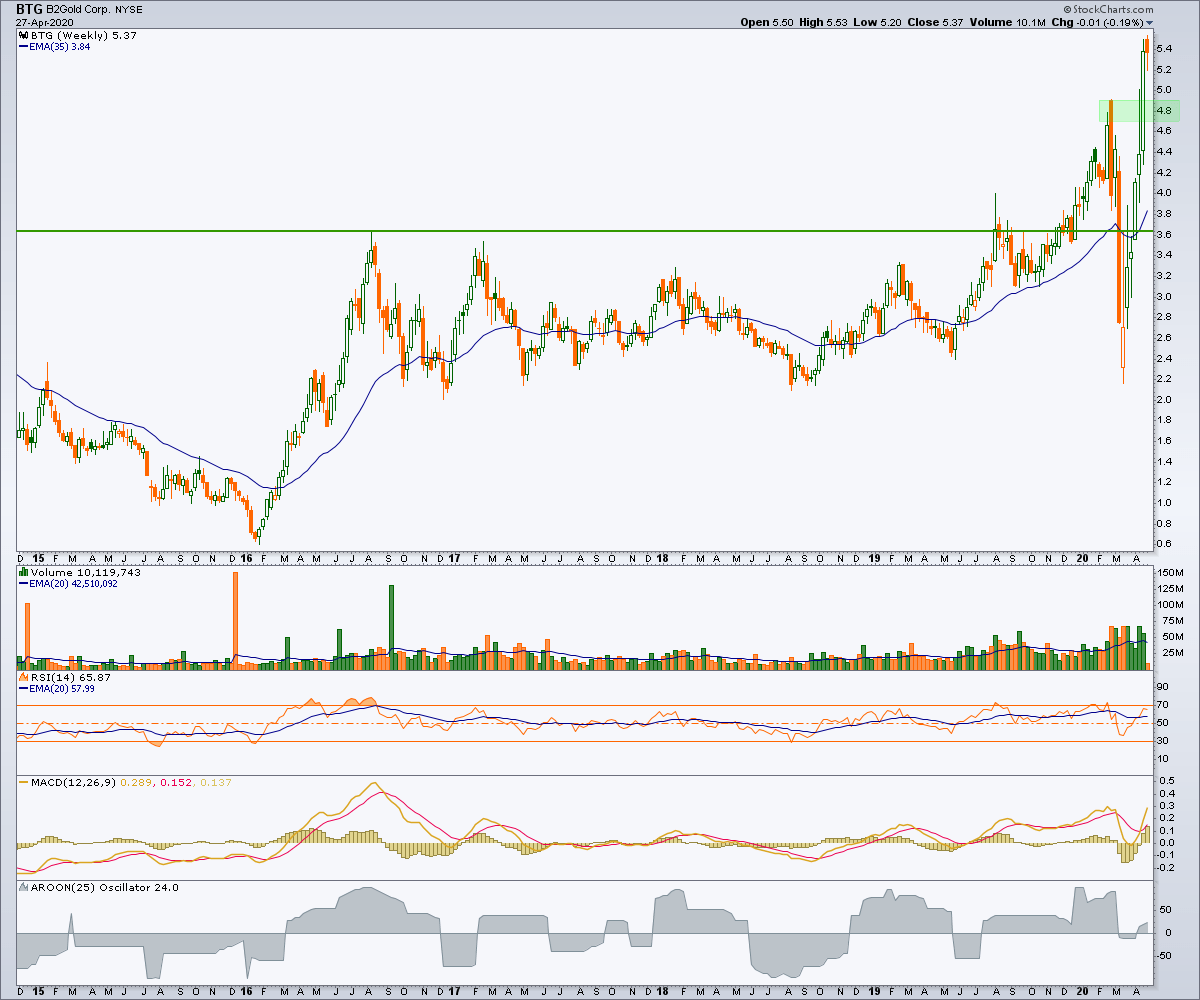This screenshot has height=1000, width=1200.
Task: Click the 3.6 price axis label
Action: click(x=1163, y=234)
